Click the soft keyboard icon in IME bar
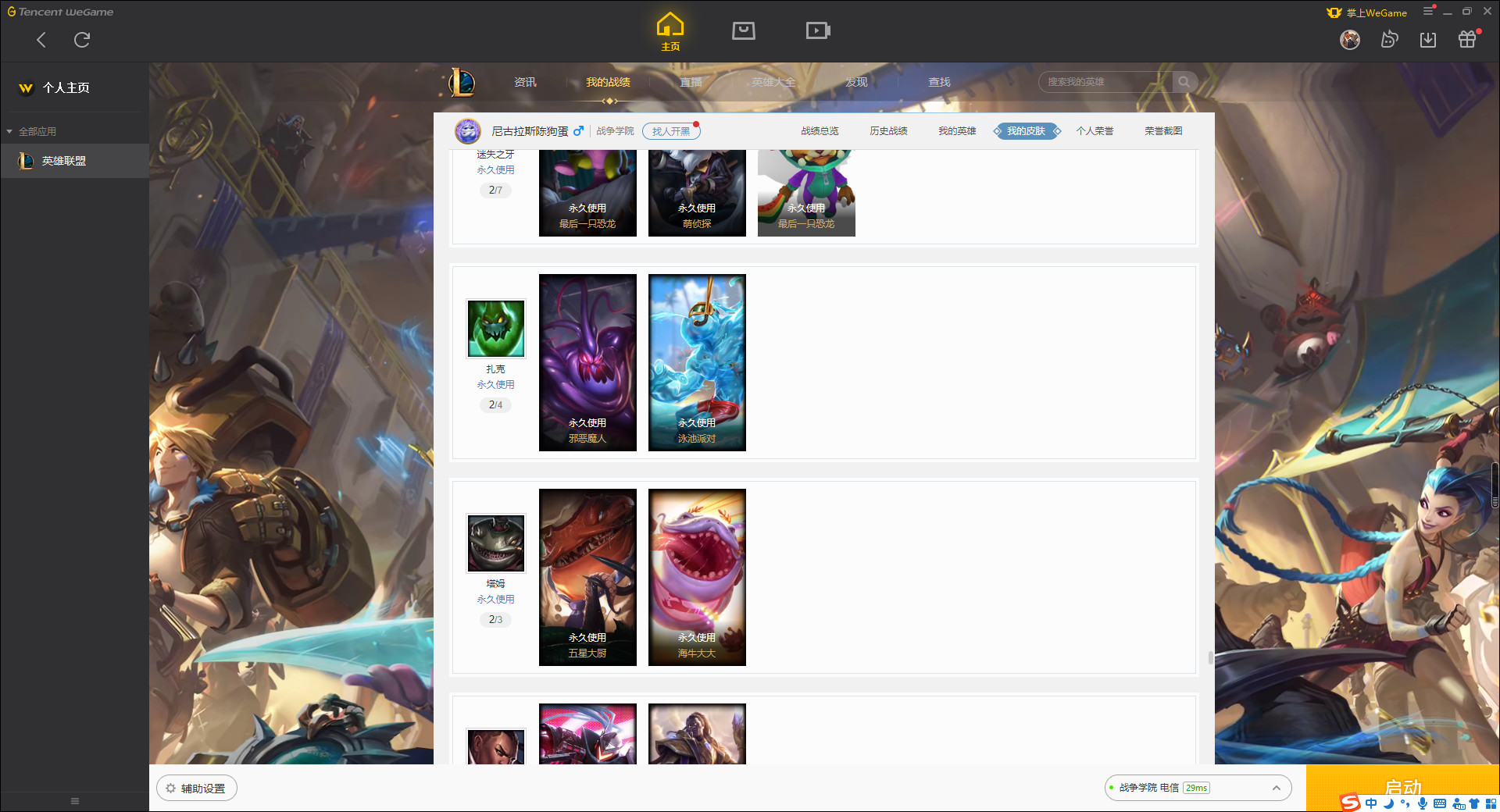Screen dimensions: 1500x812 click(x=1440, y=803)
